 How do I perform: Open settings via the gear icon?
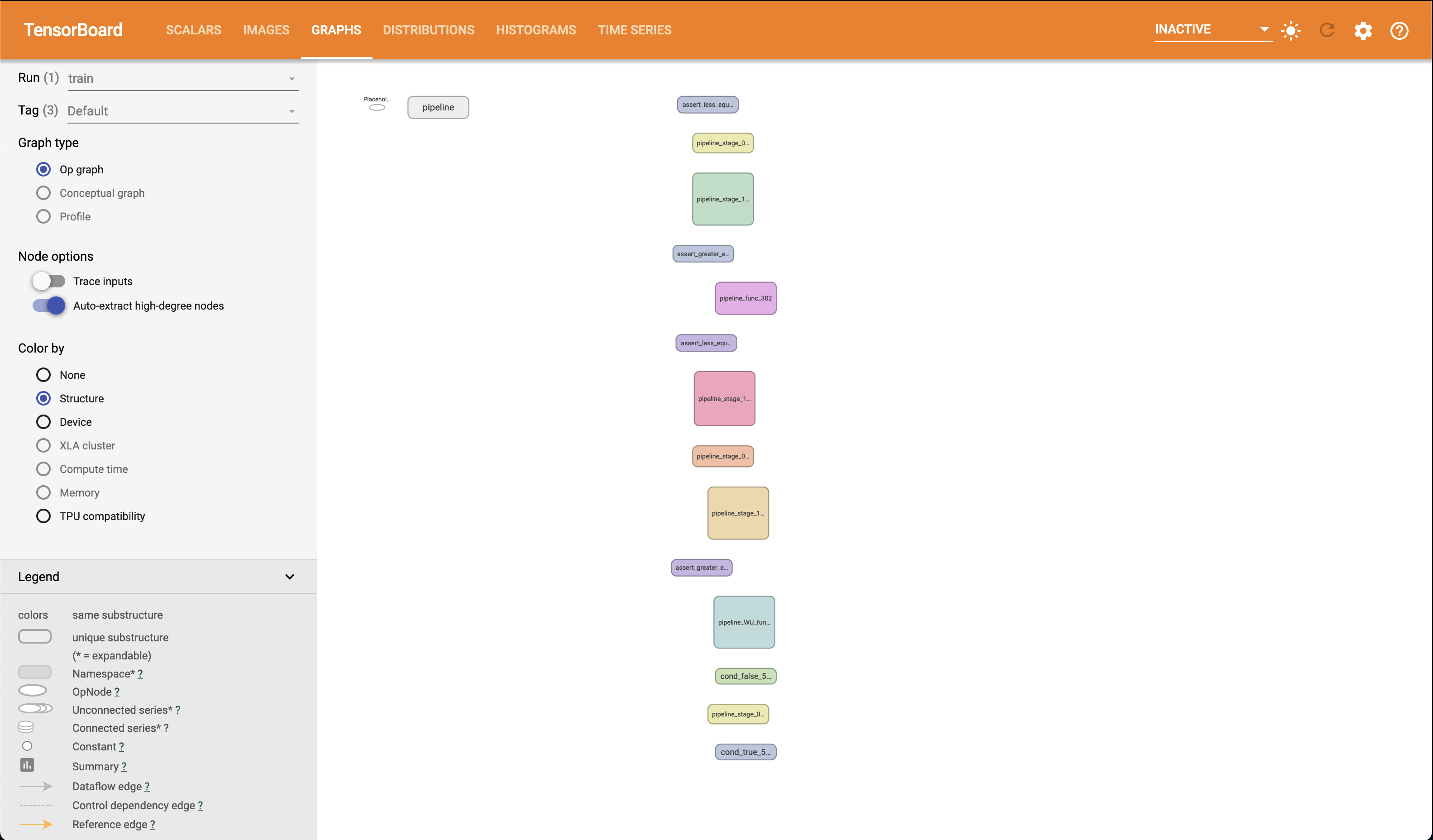[1363, 30]
